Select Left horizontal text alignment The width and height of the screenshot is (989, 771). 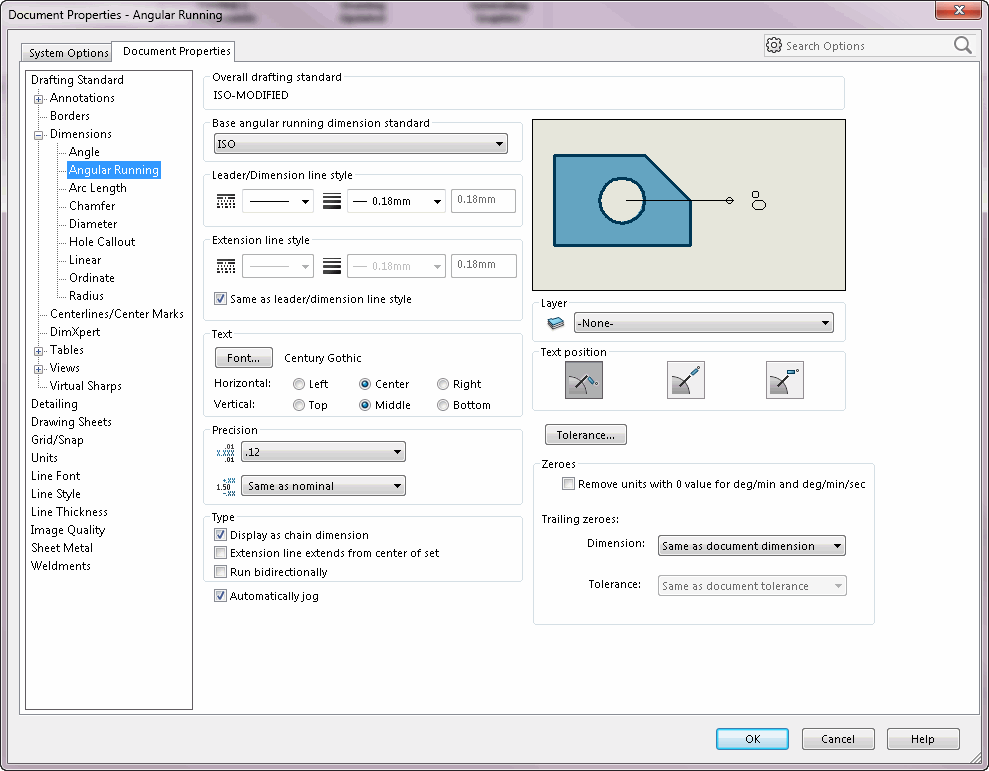[299, 384]
